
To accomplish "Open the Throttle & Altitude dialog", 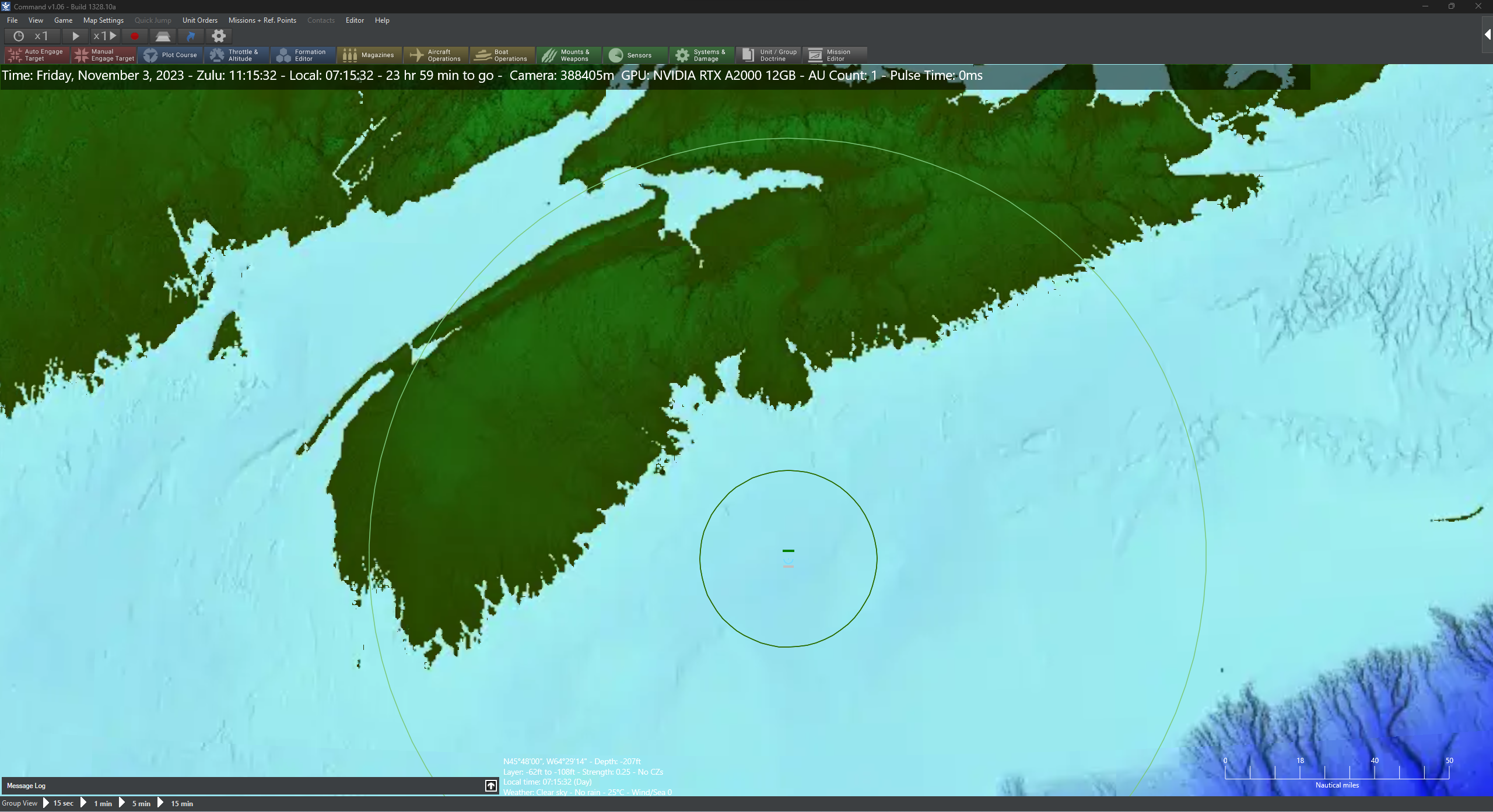I will point(237,55).
